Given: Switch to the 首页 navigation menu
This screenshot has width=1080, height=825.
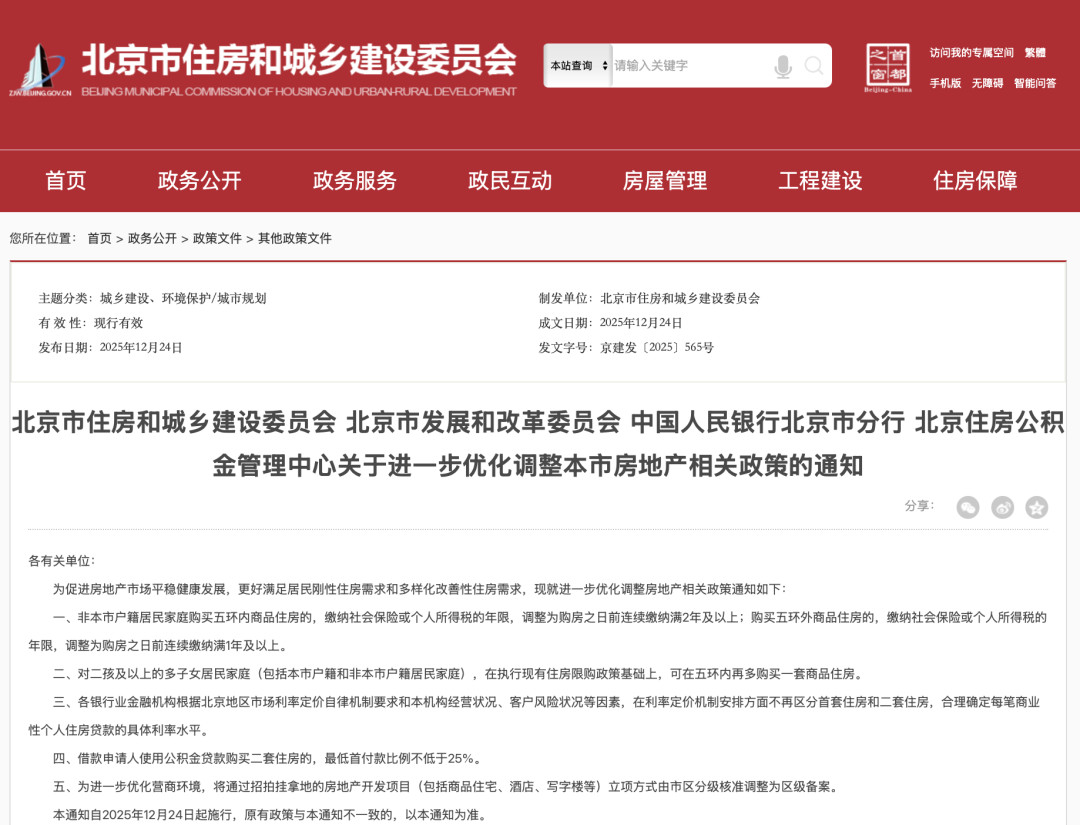Looking at the screenshot, I should tap(66, 181).
